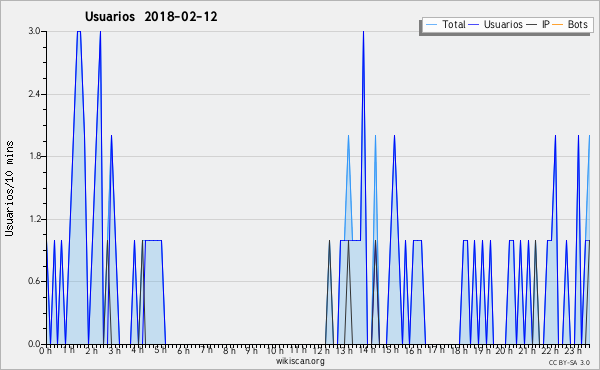Click the Total legend entry
600x370 pixels.
coord(445,24)
